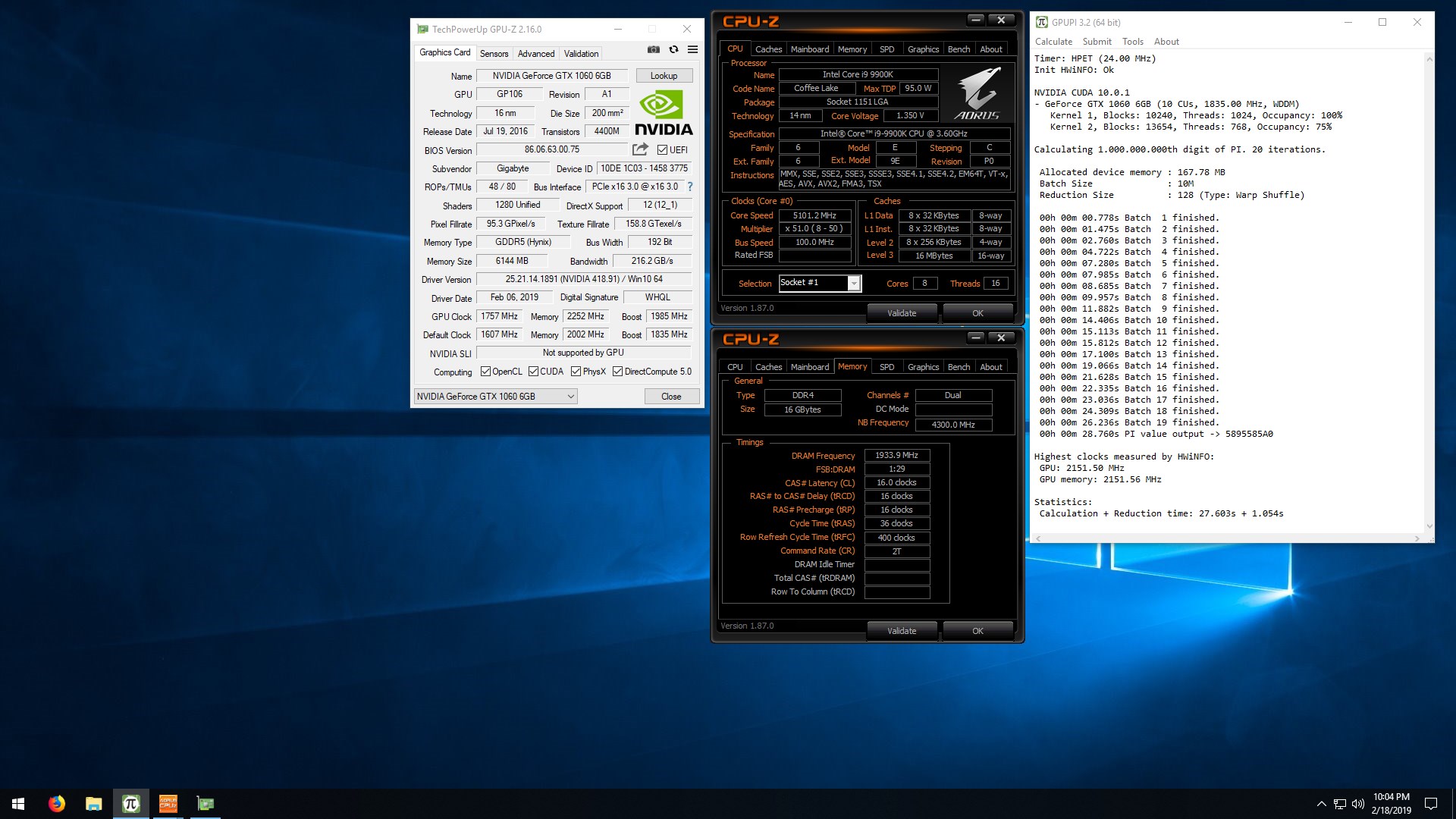Click the Bus Interface question mark icon

pyautogui.click(x=690, y=187)
